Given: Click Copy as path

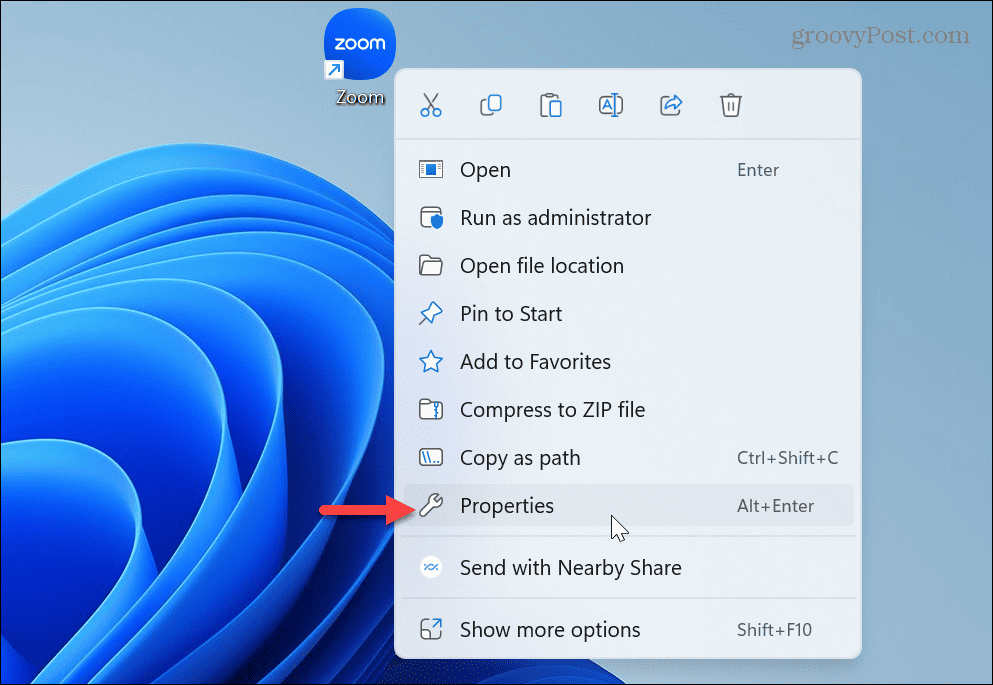Looking at the screenshot, I should (519, 458).
